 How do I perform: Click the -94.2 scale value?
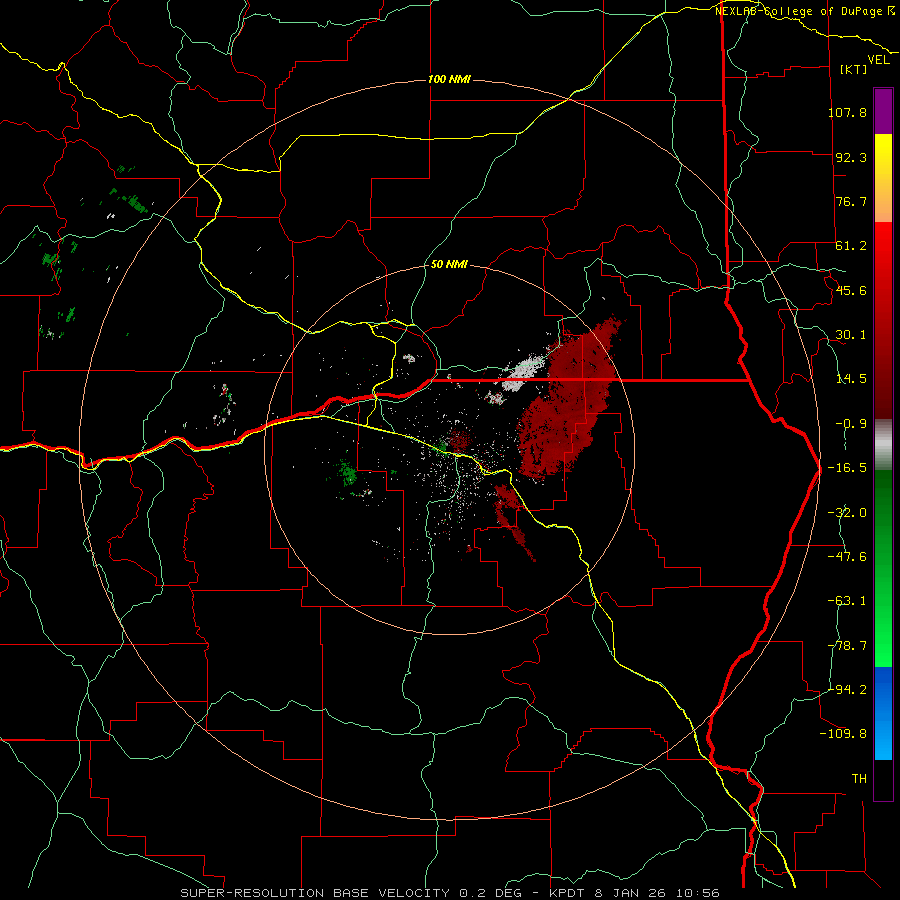(847, 689)
